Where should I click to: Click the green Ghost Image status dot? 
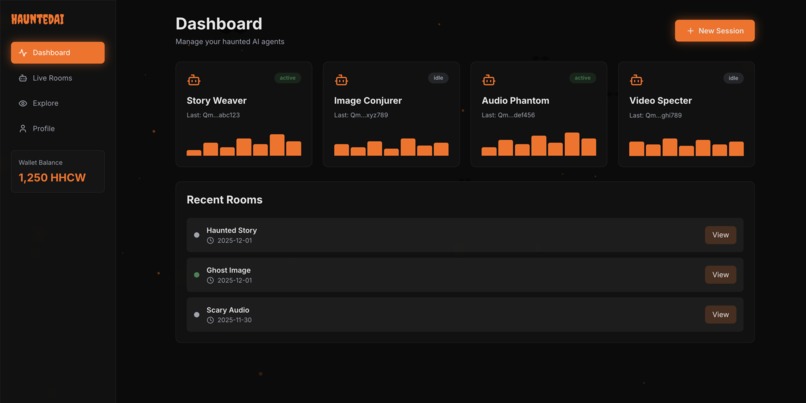[196, 275]
